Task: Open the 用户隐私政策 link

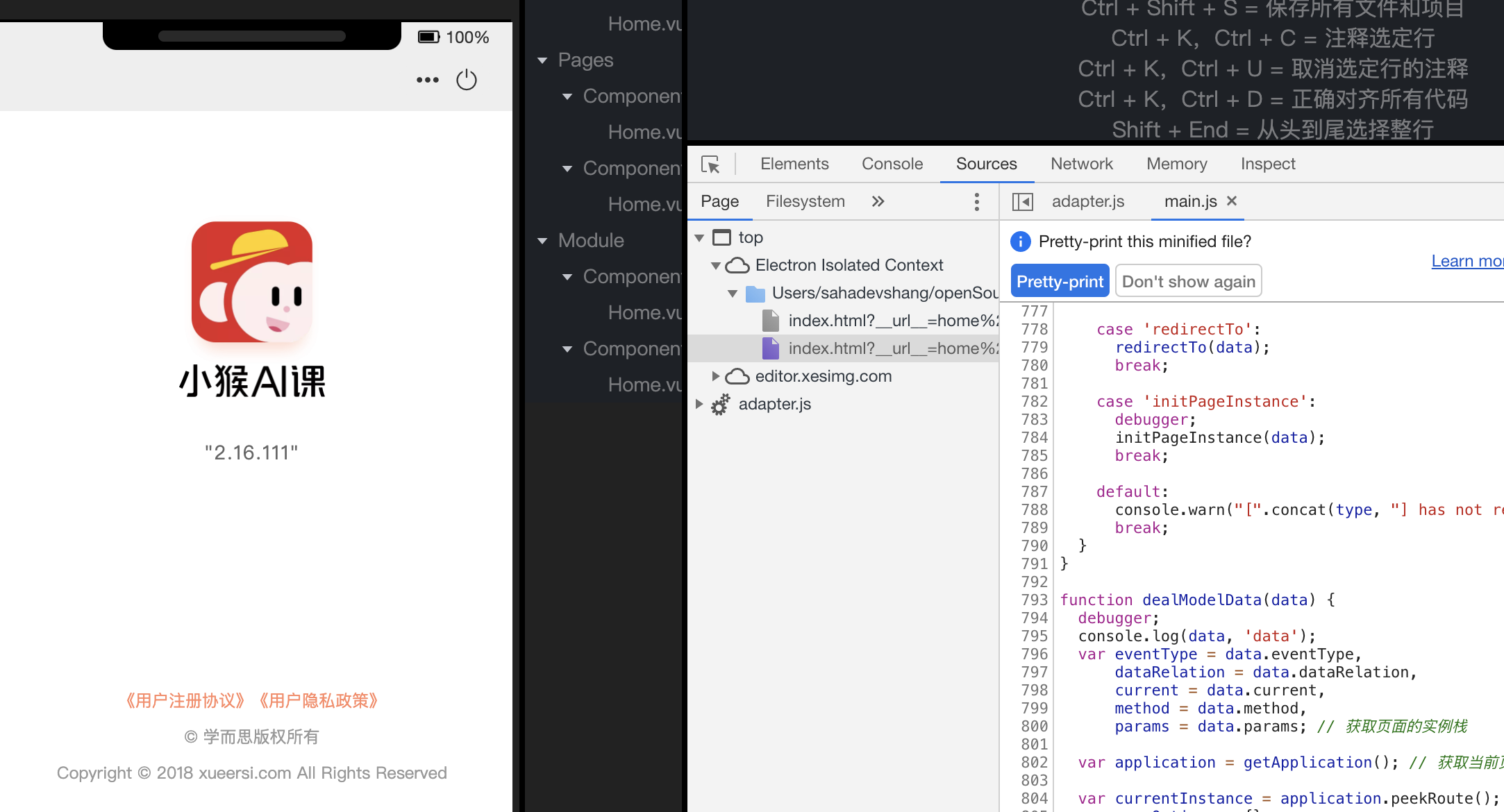Action: [x=319, y=701]
